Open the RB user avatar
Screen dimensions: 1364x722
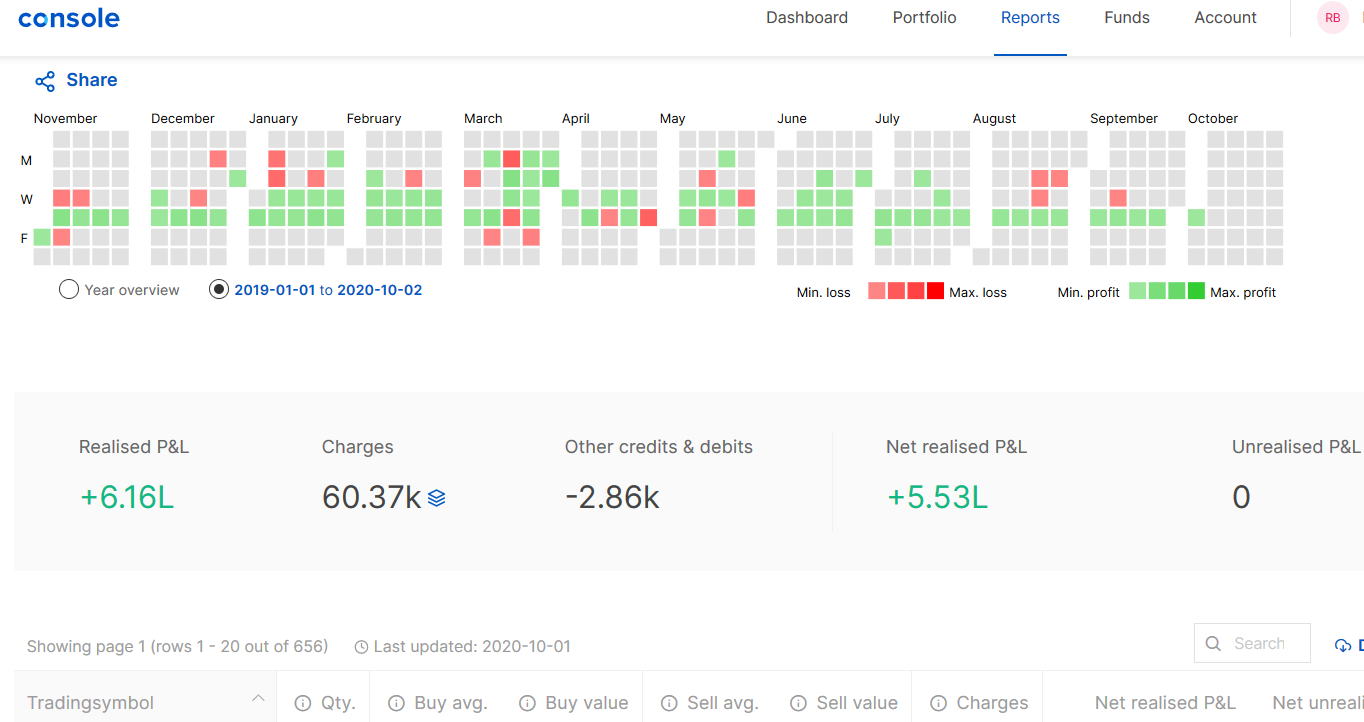click(1333, 18)
